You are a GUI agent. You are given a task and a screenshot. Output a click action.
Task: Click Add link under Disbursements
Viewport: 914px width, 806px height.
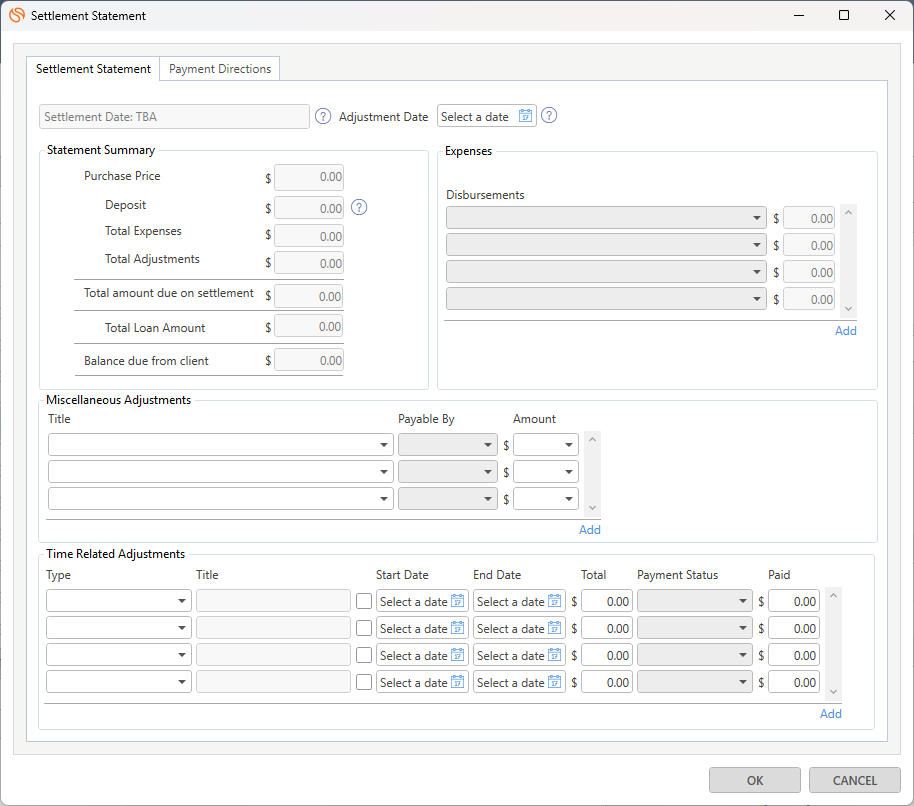pyautogui.click(x=846, y=331)
